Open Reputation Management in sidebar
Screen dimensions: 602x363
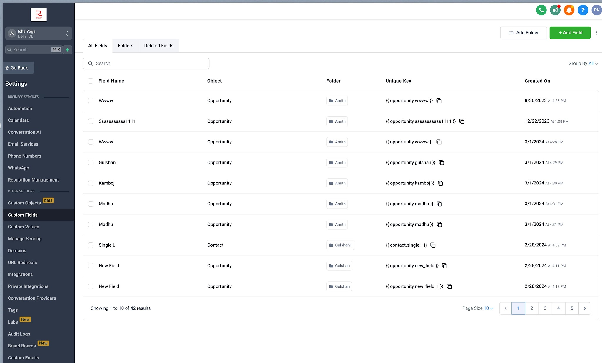click(x=33, y=180)
